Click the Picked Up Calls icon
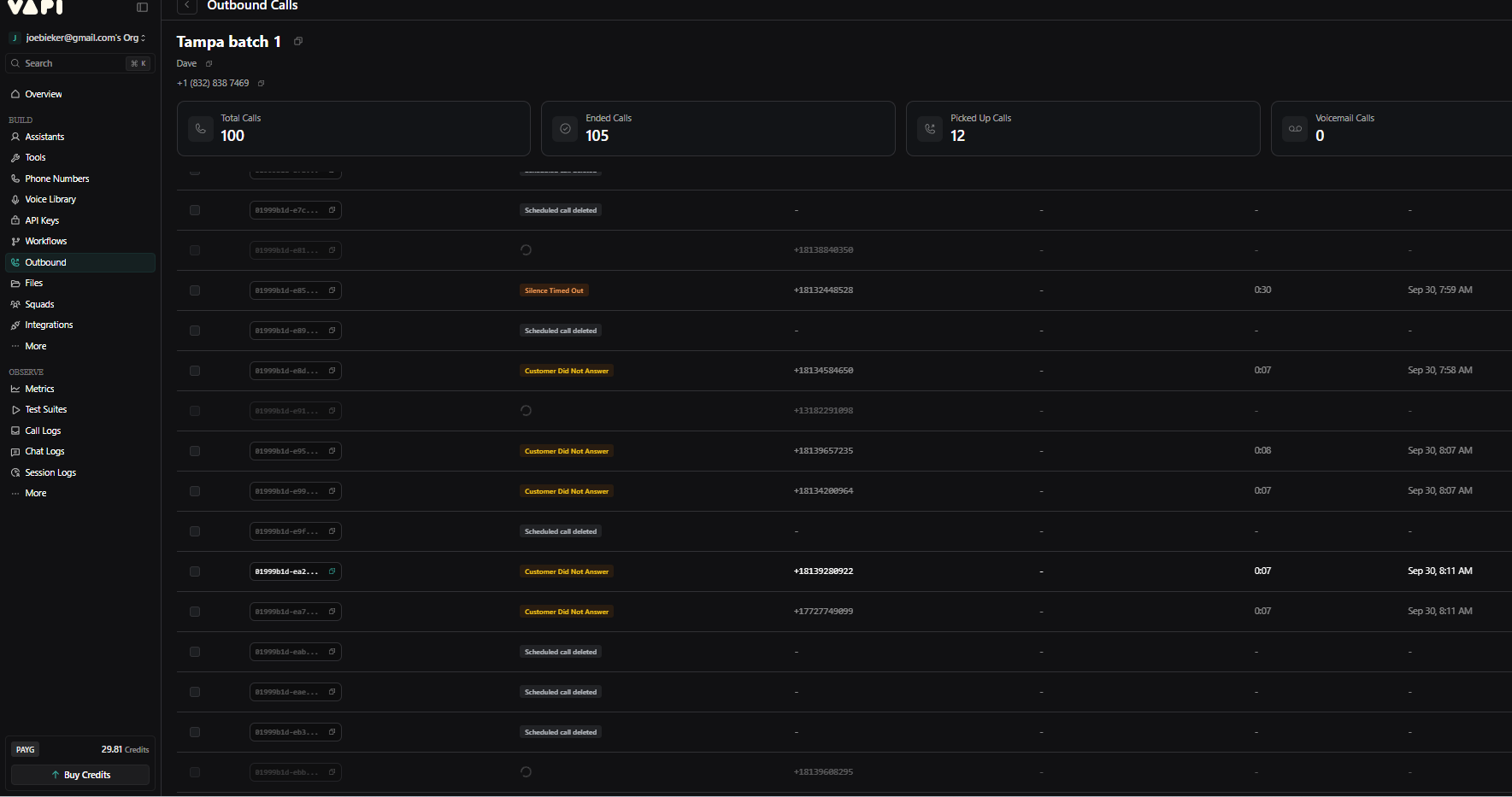 [930, 129]
